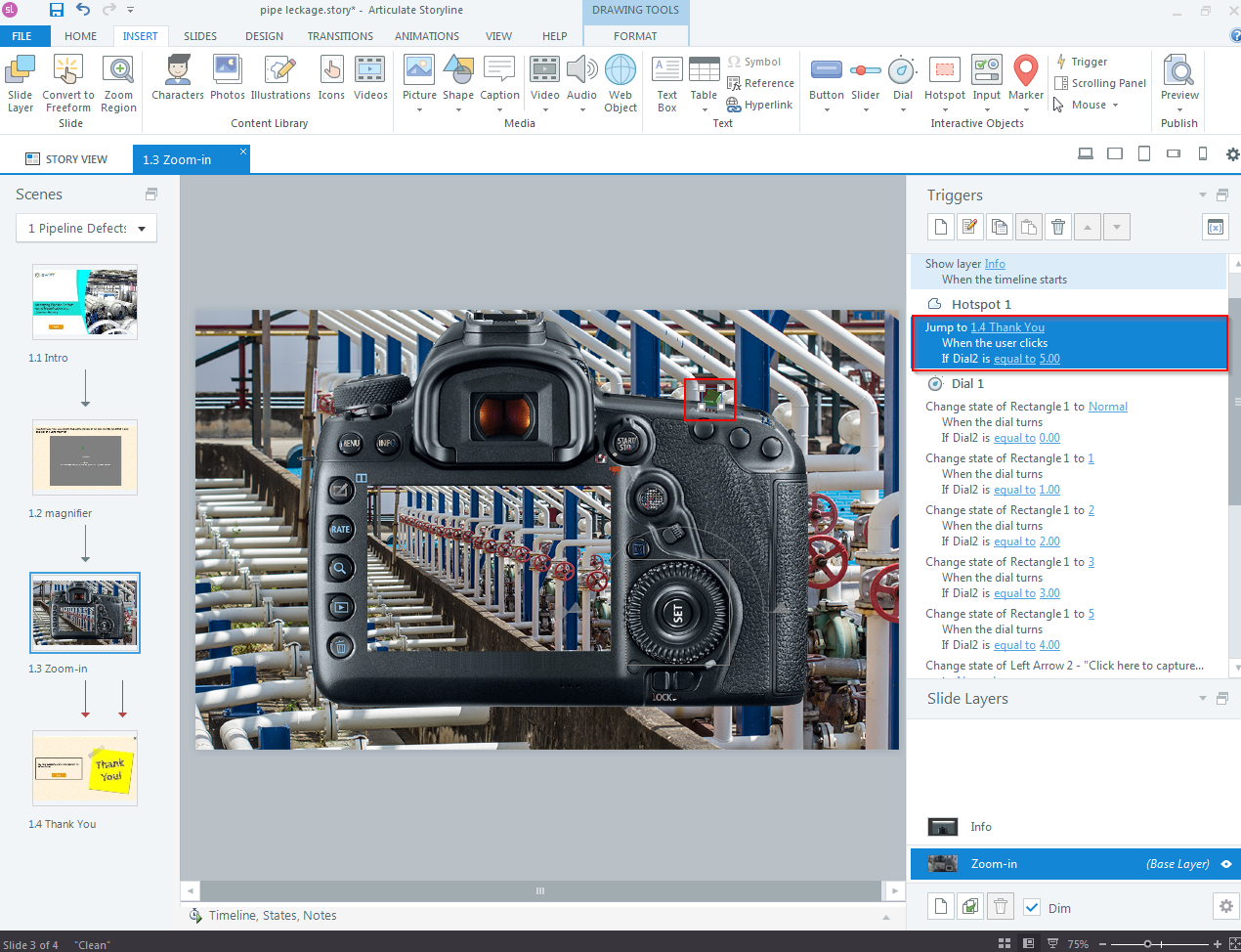The width and height of the screenshot is (1241, 952).
Task: Open the Pipeline Defects scene dropdown
Action: 86,228
